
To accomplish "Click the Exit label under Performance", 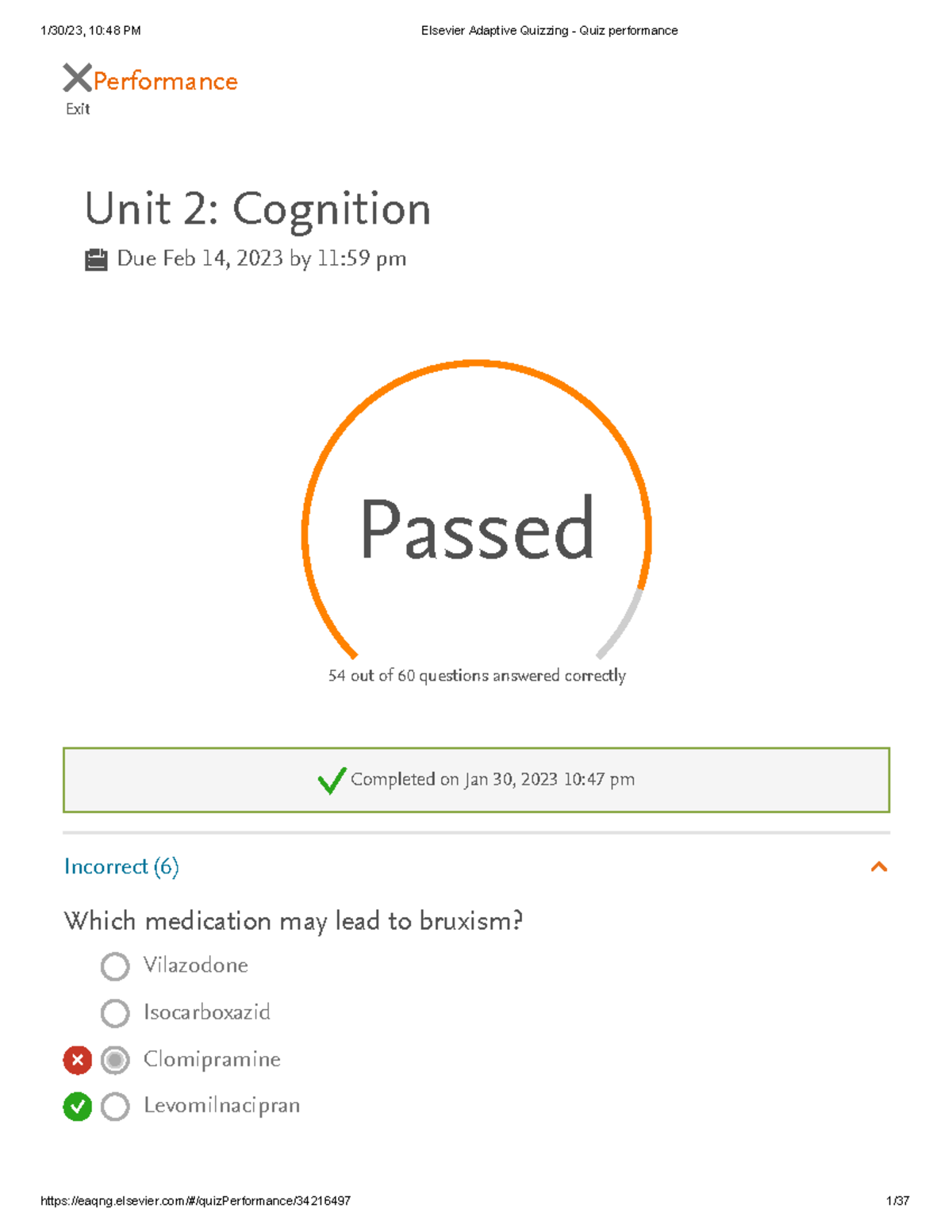I will [x=77, y=109].
